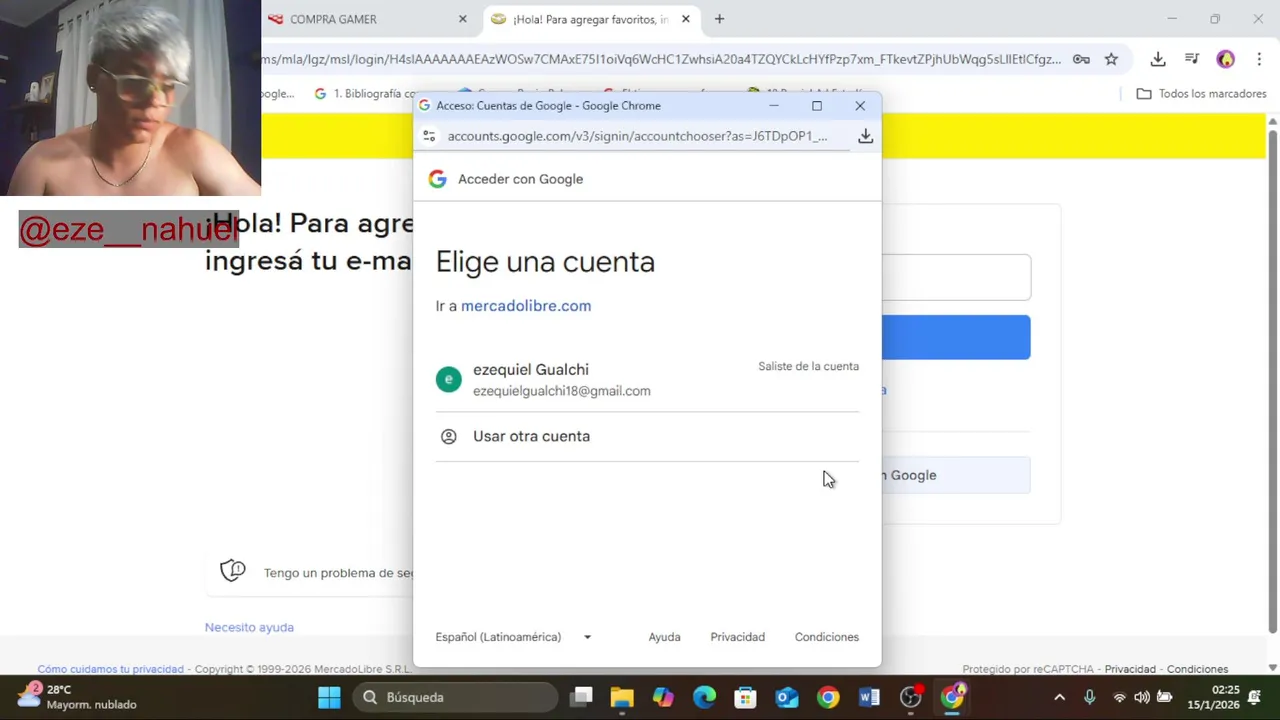This screenshot has height=720, width=1280.
Task: Click site settings icon in popup address bar
Action: [x=429, y=136]
